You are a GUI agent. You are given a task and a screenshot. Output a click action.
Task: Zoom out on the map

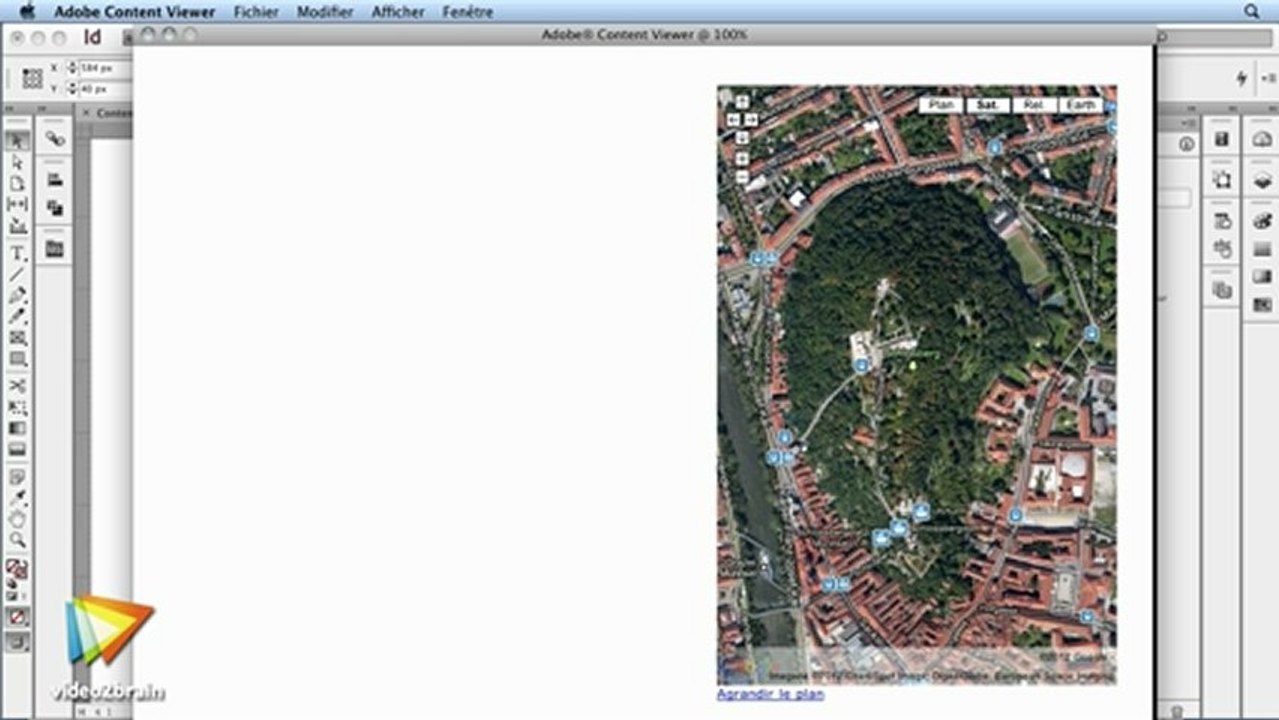tap(742, 177)
